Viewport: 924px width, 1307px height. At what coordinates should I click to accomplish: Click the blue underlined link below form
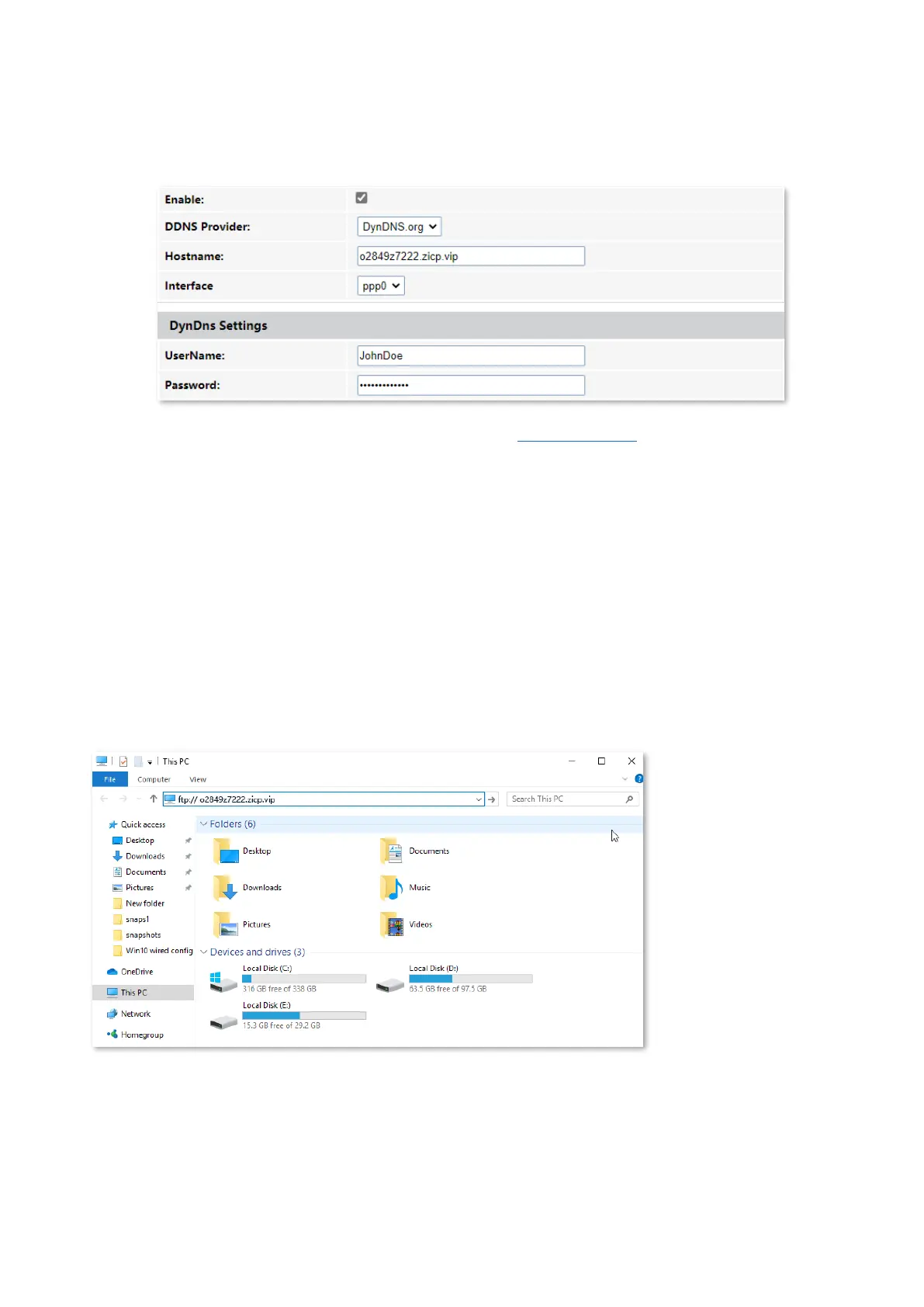pos(576,440)
